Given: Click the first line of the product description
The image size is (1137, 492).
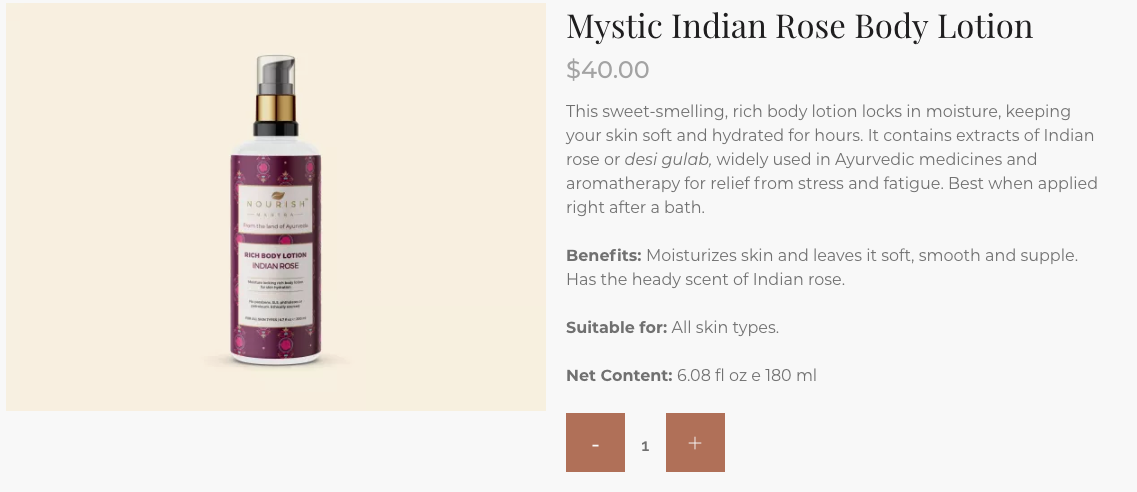Looking at the screenshot, I should coord(818,111).
